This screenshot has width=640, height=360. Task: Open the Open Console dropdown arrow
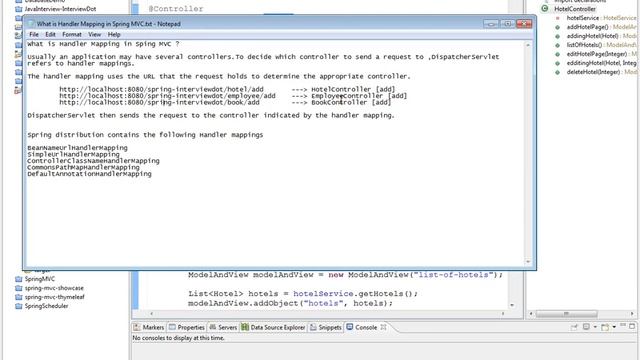click(x=614, y=327)
